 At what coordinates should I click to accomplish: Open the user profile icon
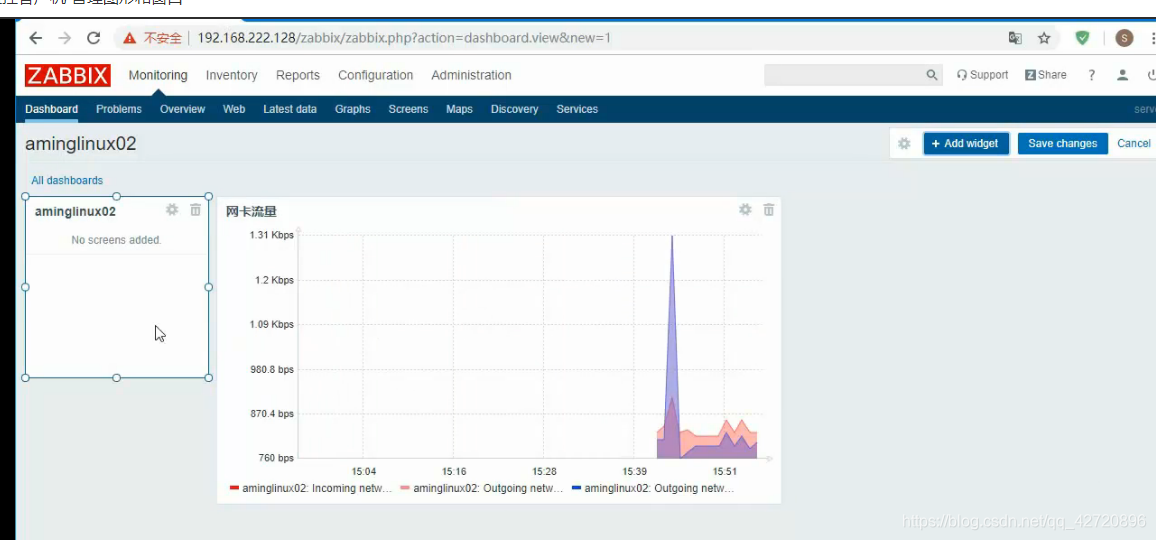(x=1122, y=75)
